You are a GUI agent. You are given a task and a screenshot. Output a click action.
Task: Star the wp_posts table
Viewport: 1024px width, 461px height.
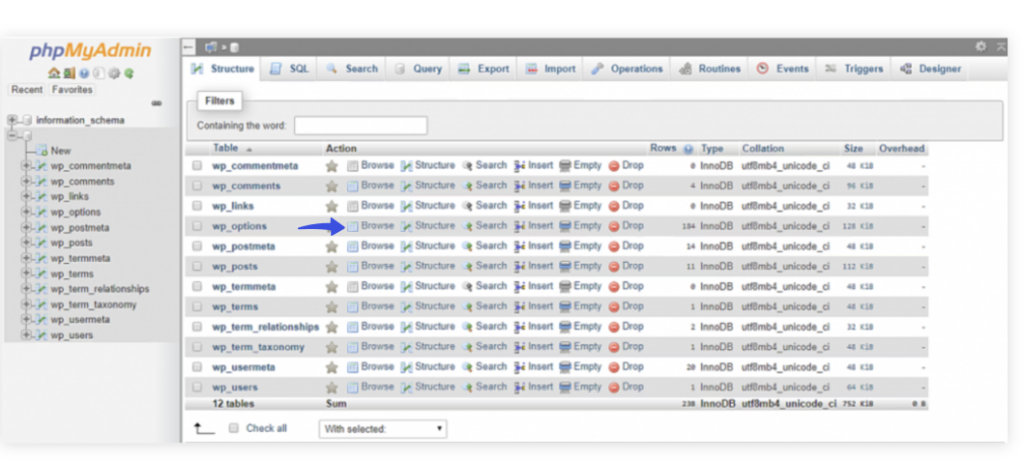tap(332, 267)
